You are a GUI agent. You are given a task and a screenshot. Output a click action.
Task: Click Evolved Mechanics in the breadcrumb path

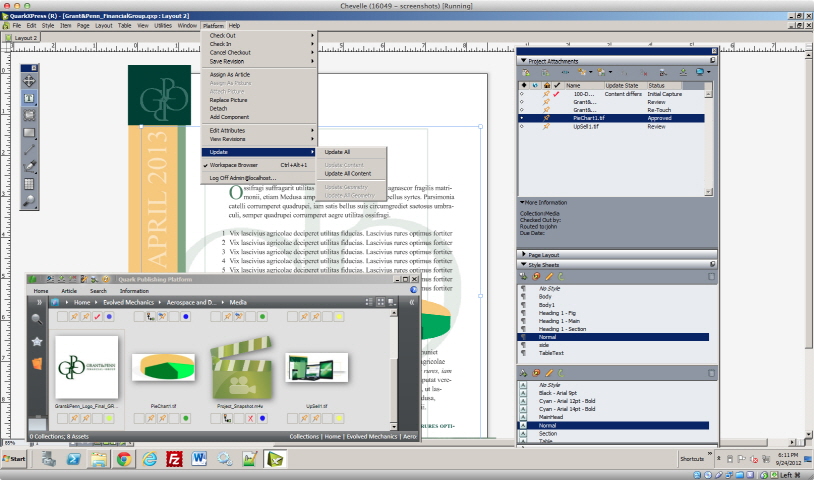click(128, 302)
